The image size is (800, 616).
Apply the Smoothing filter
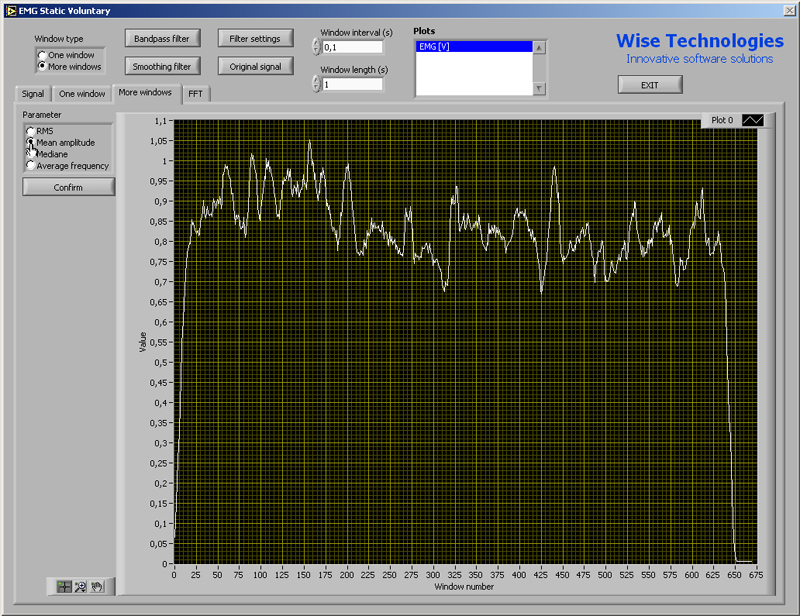click(162, 66)
